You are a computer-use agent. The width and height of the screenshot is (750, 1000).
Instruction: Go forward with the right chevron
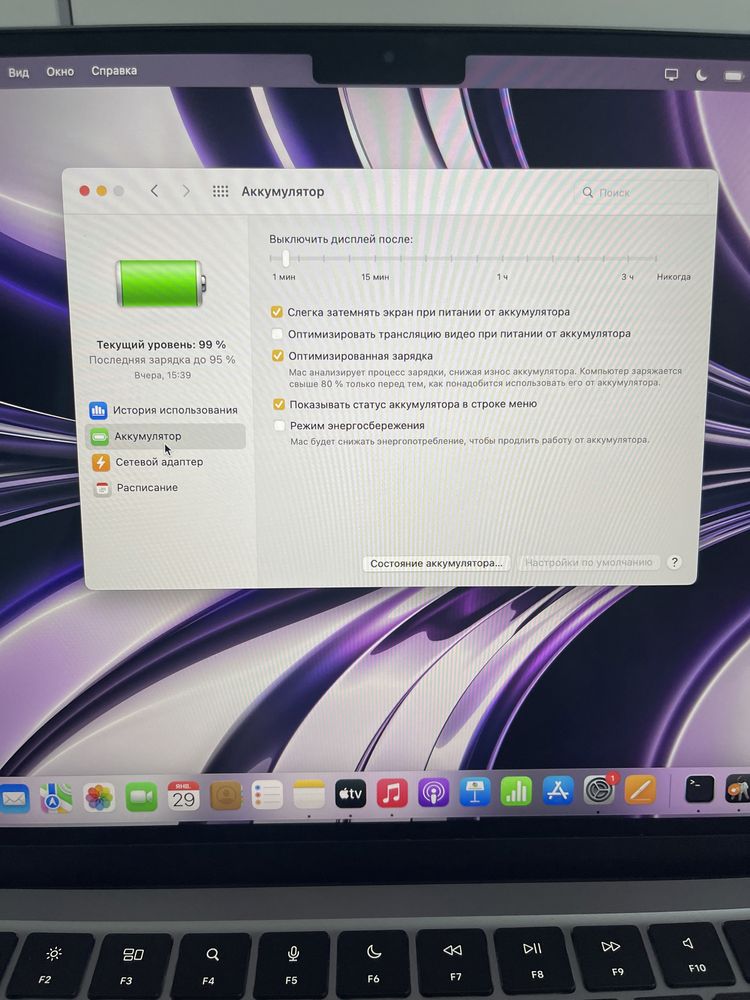186,191
